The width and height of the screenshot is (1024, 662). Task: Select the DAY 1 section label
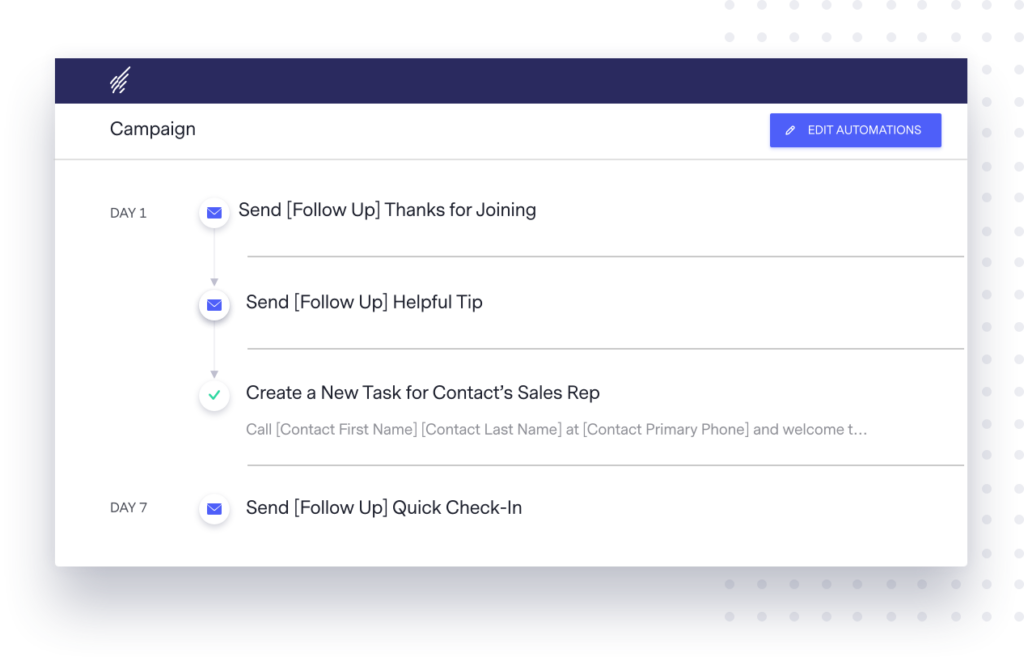click(x=128, y=213)
